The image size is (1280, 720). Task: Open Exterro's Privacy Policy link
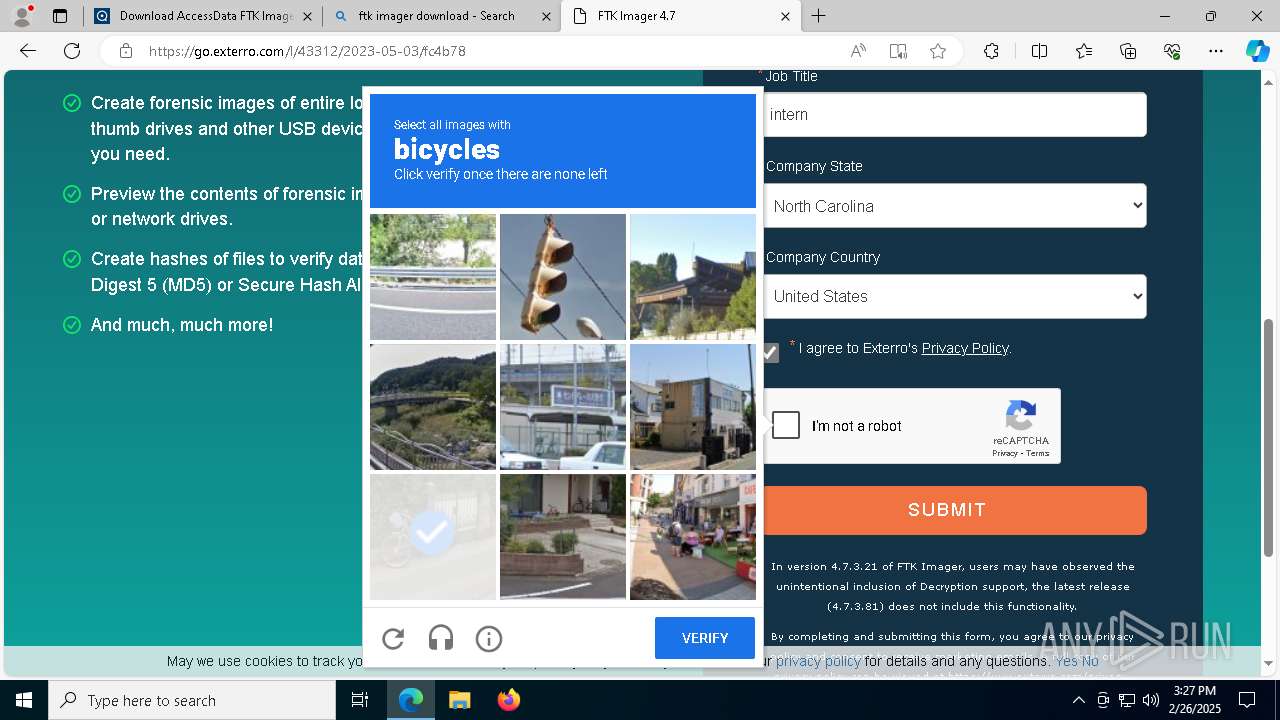coord(965,348)
